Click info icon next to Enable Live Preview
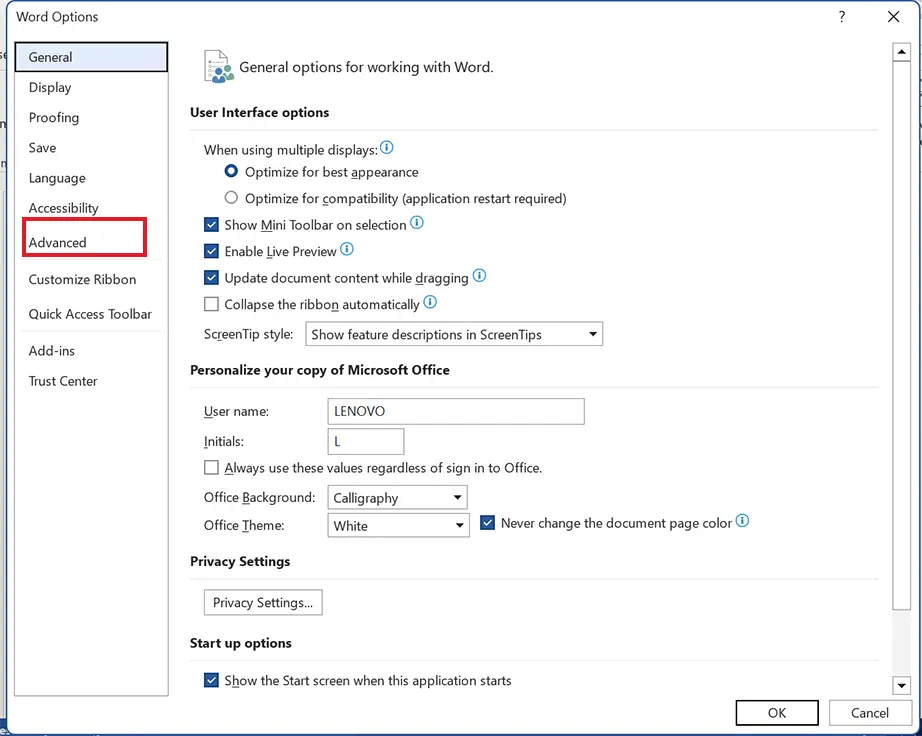The height and width of the screenshot is (736, 922). click(x=347, y=249)
